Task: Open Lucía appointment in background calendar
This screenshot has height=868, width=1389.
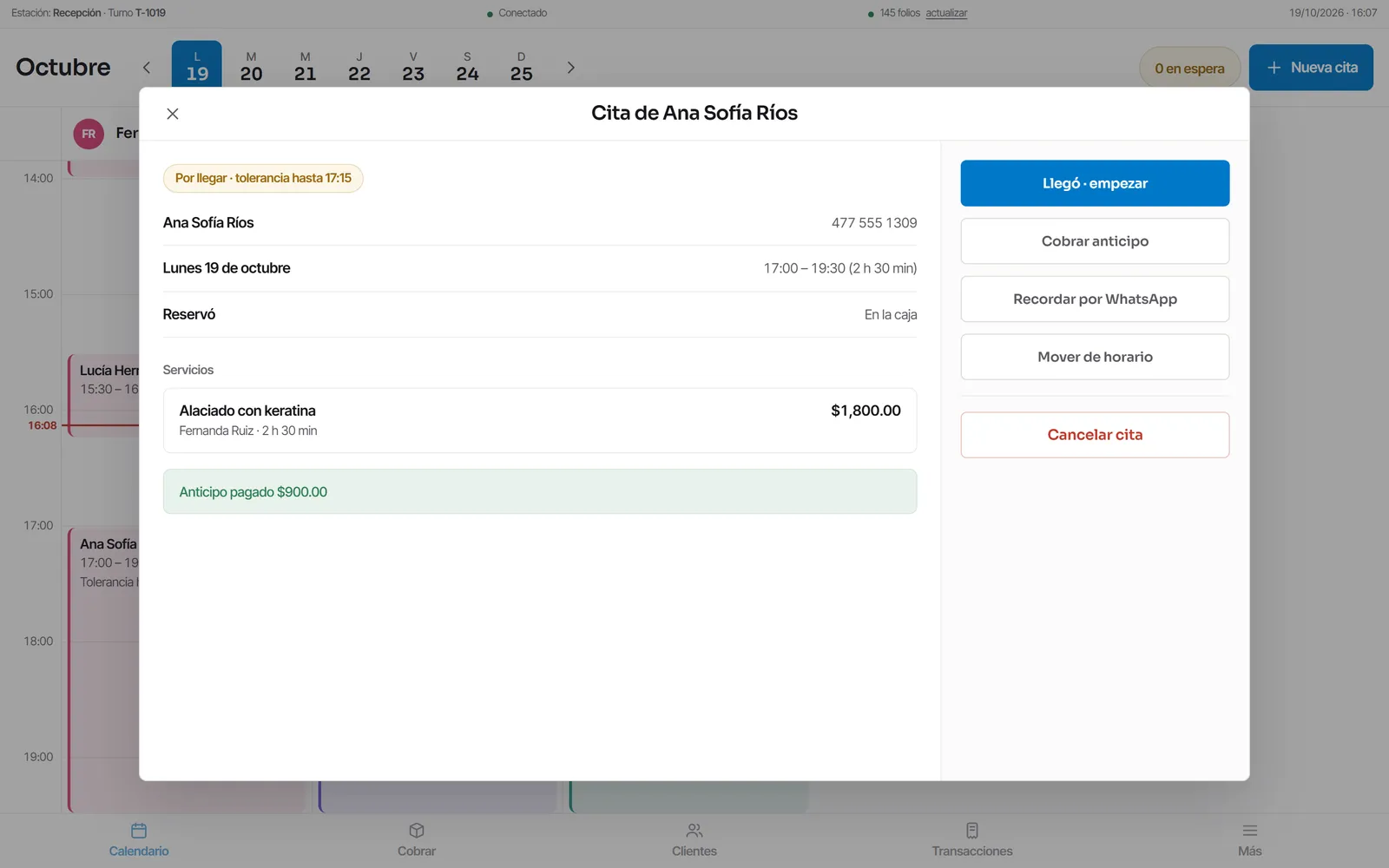Action: 104,395
